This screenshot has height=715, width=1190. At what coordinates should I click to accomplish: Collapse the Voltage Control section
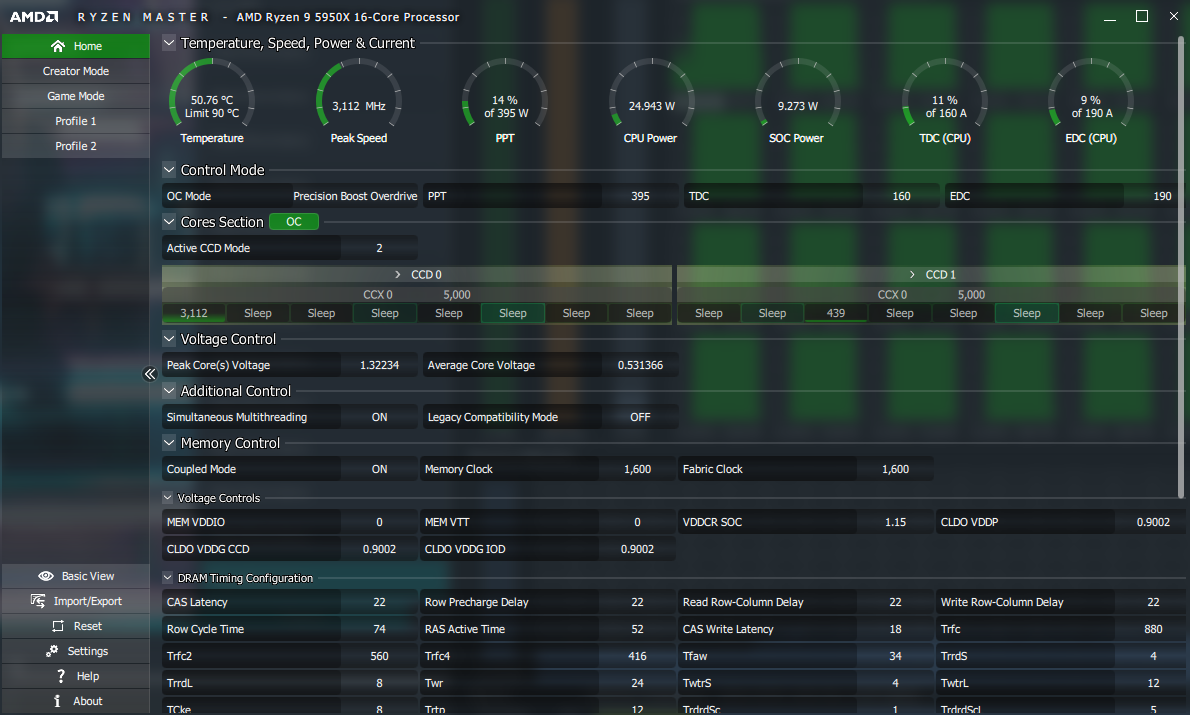click(x=169, y=339)
